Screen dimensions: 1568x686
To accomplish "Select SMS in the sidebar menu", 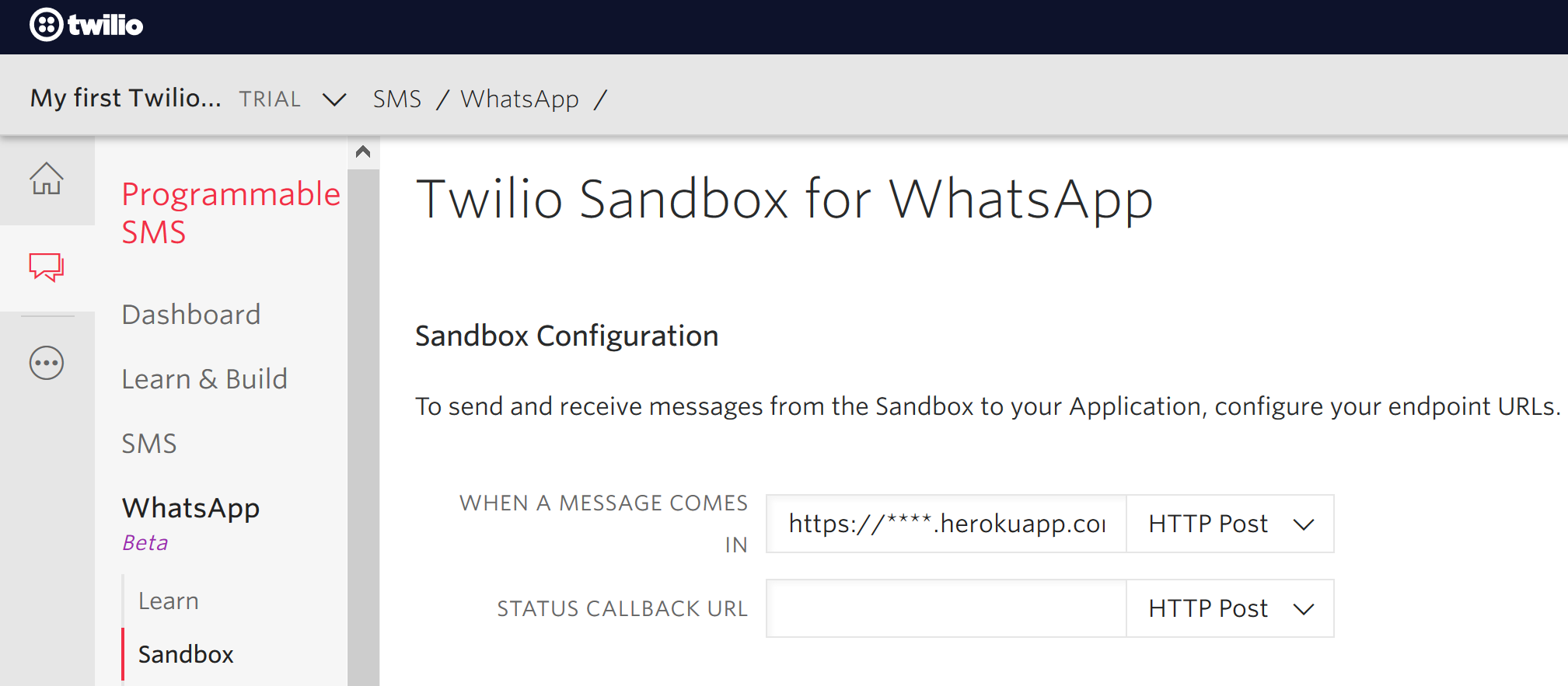I will [x=149, y=444].
